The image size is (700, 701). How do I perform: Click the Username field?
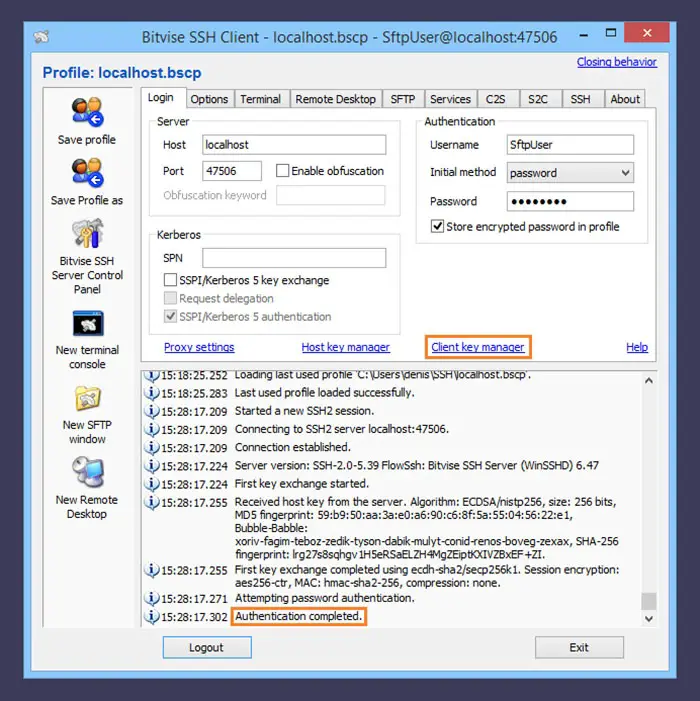point(570,145)
